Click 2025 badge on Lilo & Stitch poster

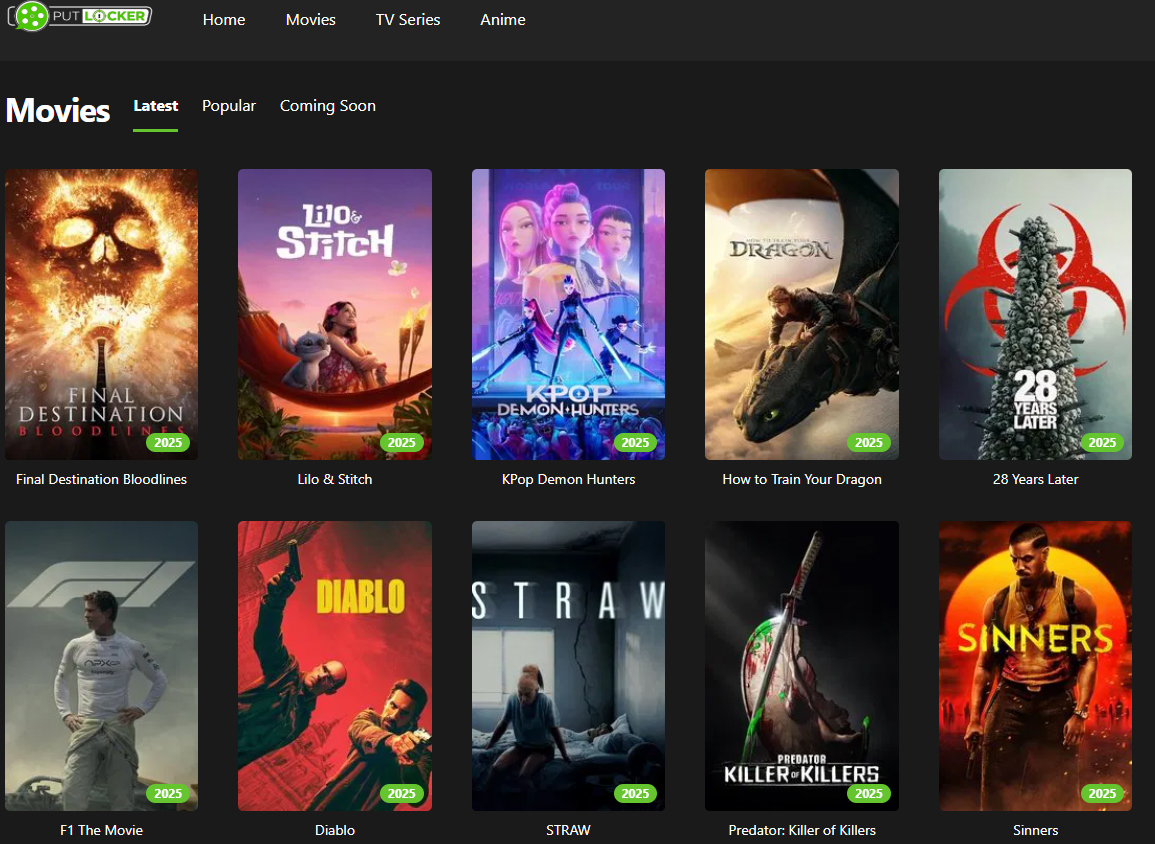point(401,442)
